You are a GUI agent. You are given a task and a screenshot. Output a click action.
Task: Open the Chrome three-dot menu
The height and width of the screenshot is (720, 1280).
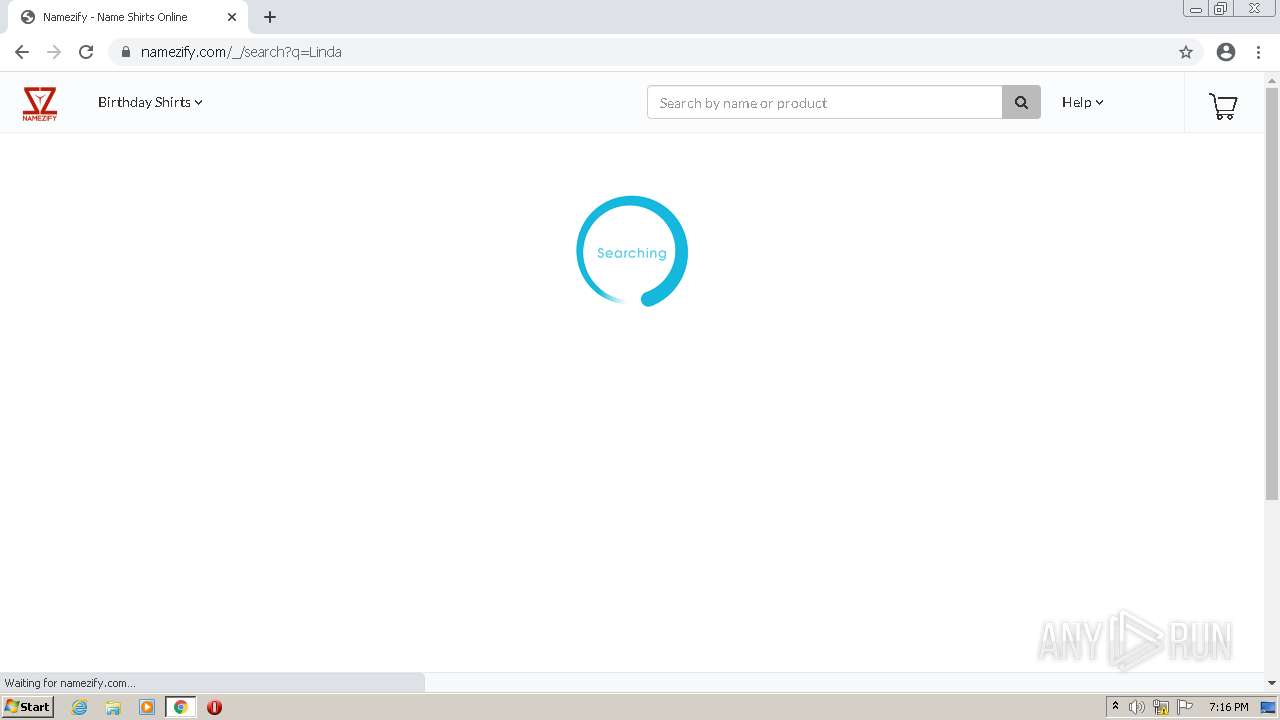click(1258, 52)
